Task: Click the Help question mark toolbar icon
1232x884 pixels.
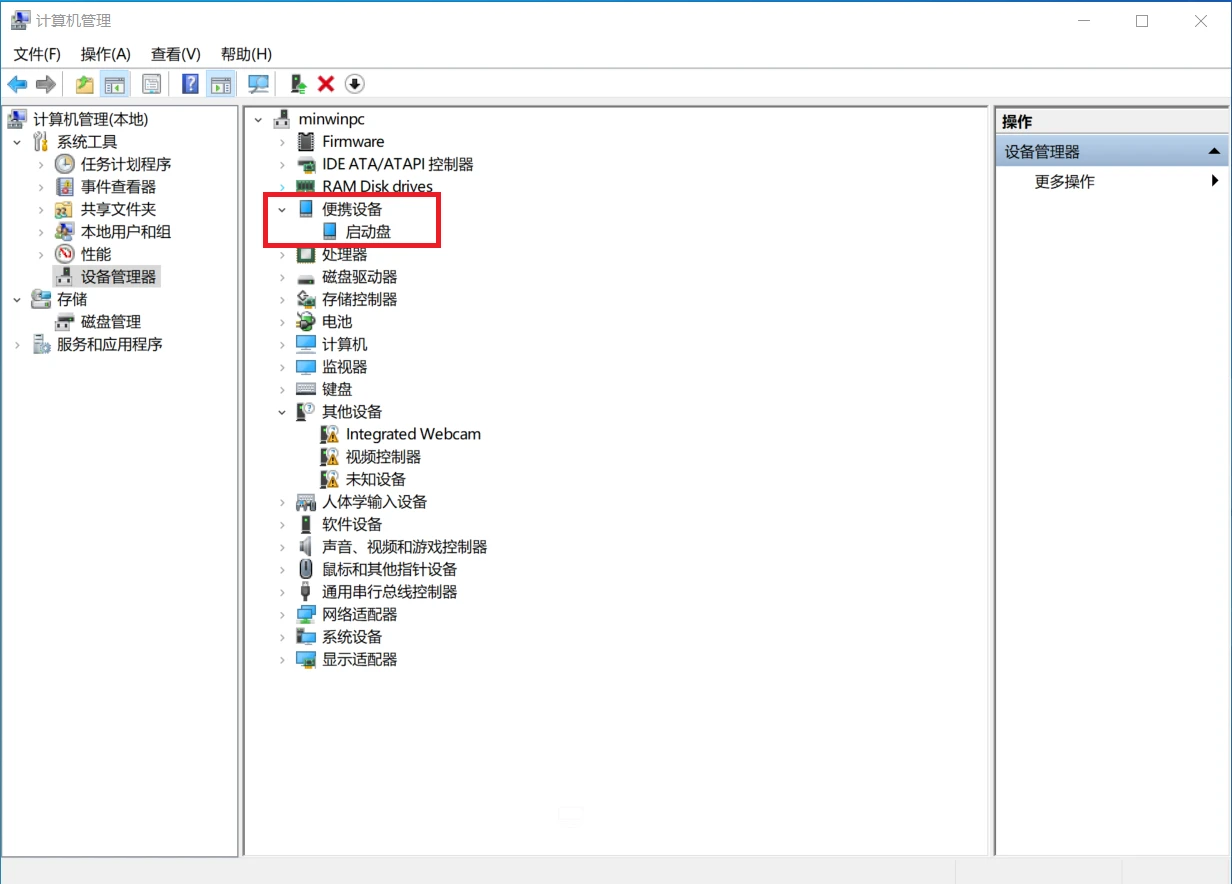Action: pos(190,84)
